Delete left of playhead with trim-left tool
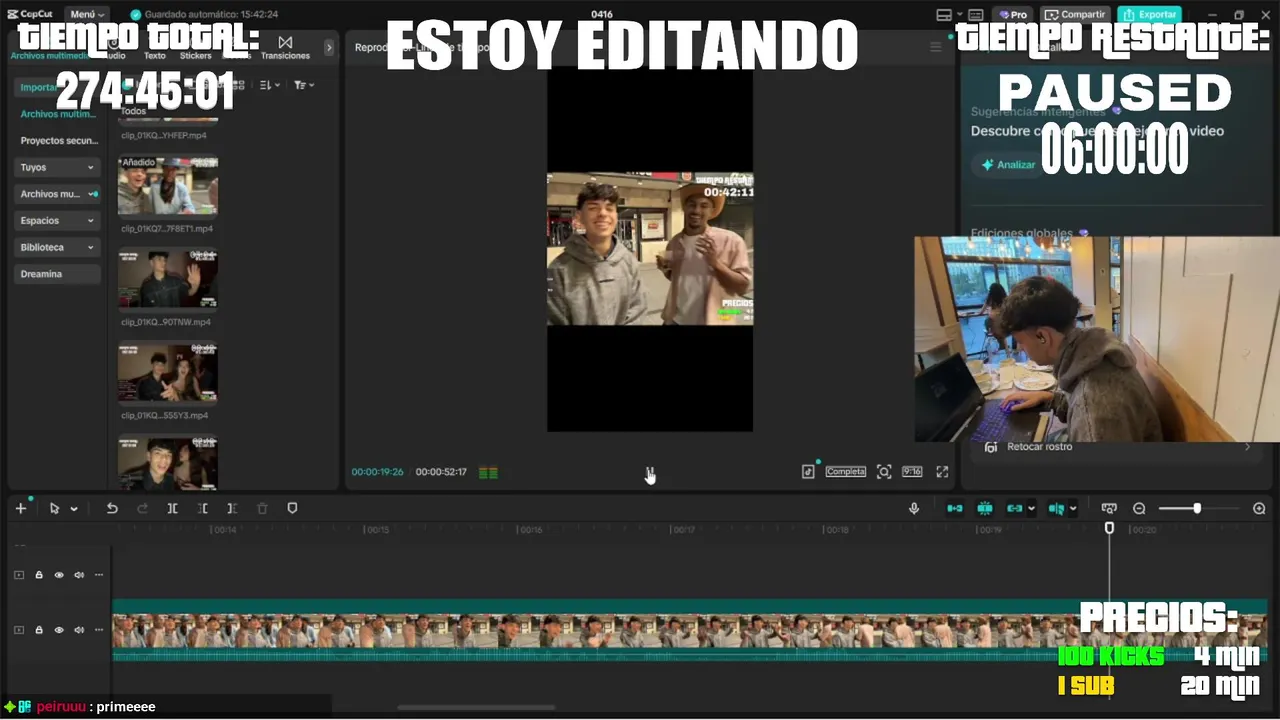 (202, 508)
